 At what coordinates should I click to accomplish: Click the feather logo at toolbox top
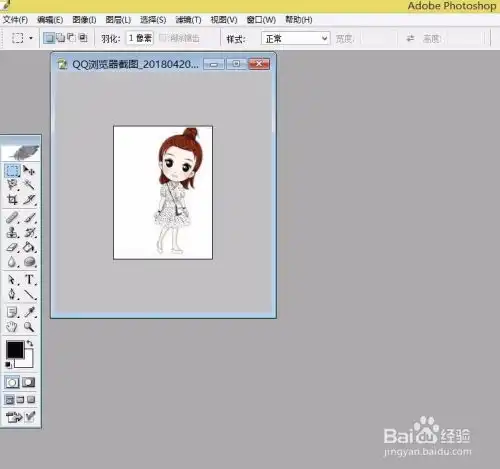(21, 152)
